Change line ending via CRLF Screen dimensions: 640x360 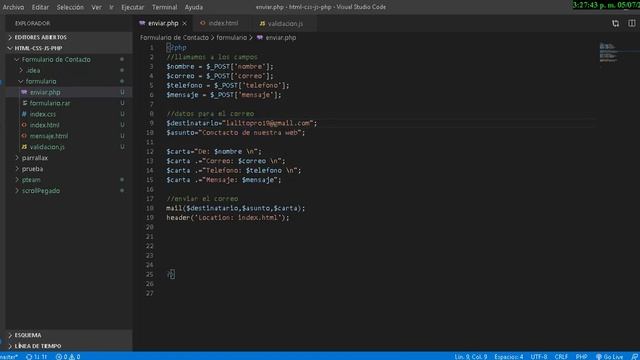pyautogui.click(x=561, y=357)
